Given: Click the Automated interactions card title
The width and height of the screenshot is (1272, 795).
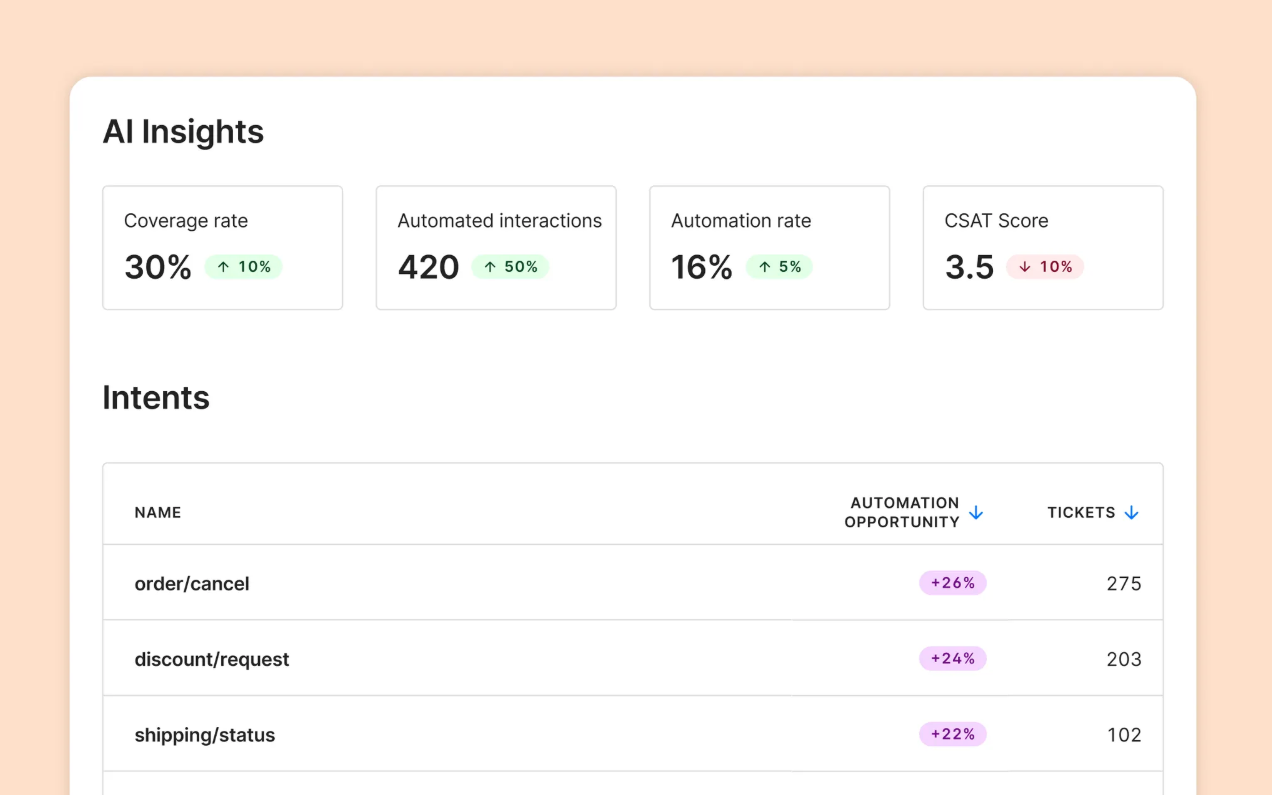Looking at the screenshot, I should point(500,221).
